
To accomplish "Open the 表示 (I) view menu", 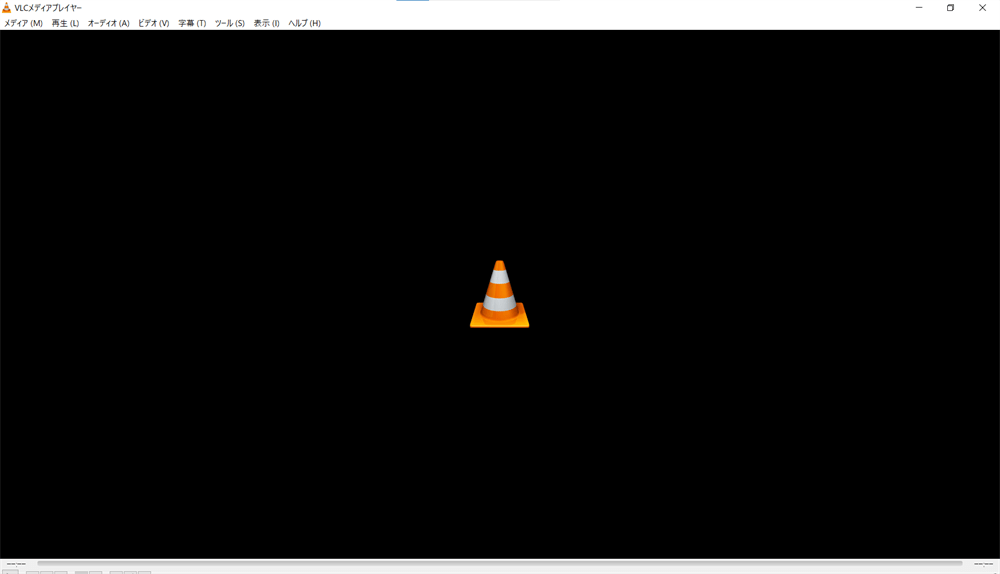I will (267, 23).
